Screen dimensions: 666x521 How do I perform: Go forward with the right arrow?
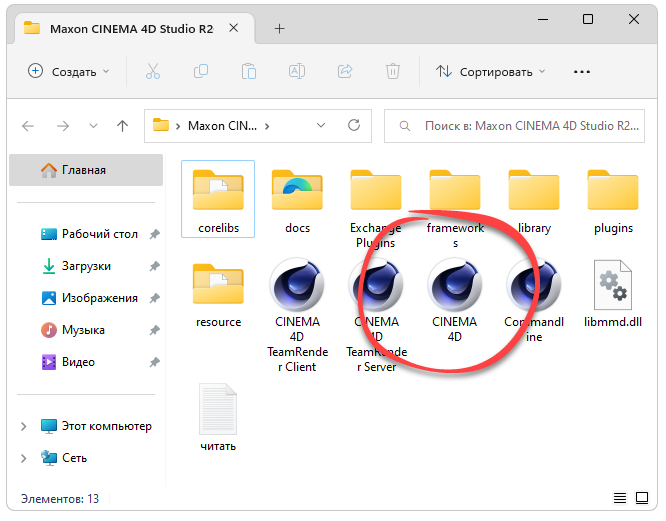point(63,126)
